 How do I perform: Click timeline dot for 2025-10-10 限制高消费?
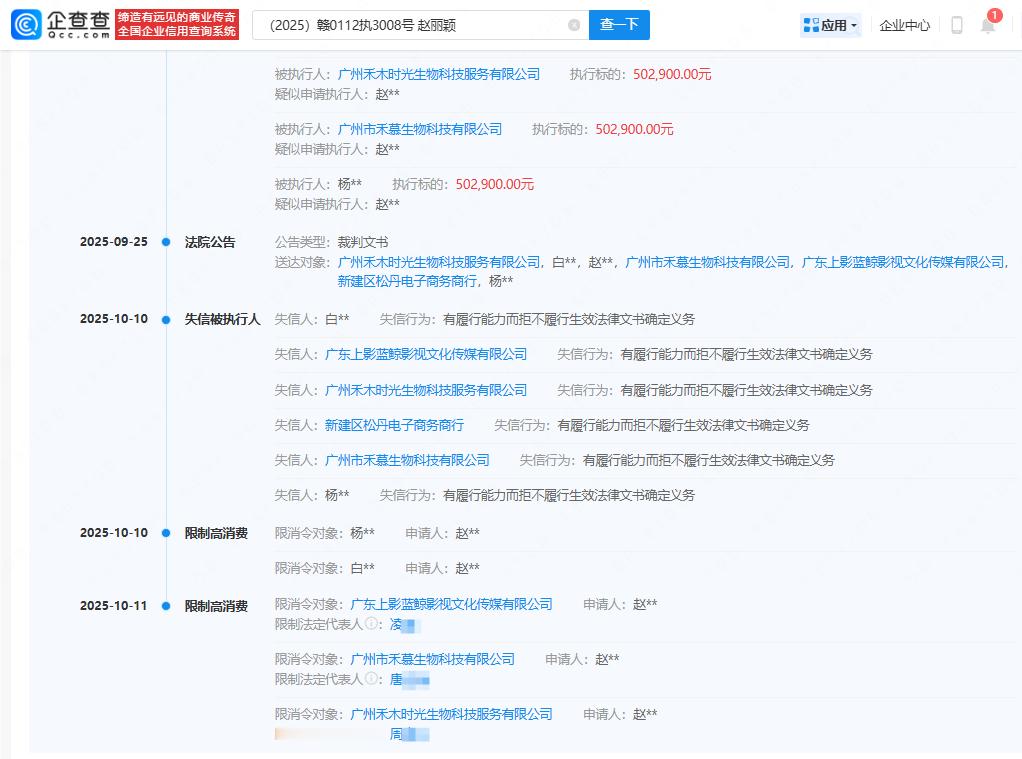[x=166, y=533]
